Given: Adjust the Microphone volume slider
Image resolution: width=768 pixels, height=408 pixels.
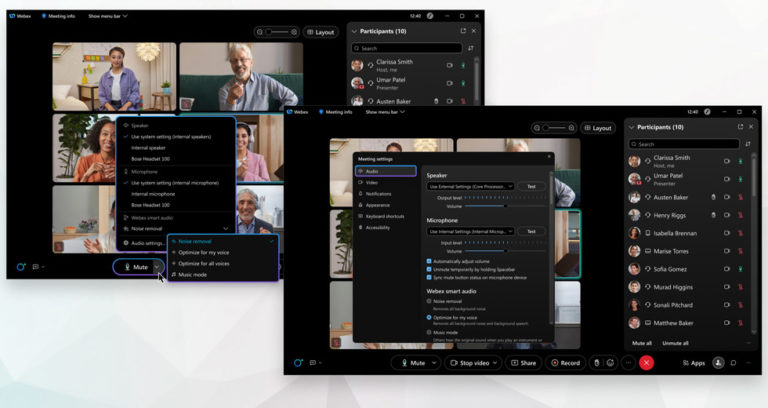Looking at the screenshot, I should pos(505,251).
